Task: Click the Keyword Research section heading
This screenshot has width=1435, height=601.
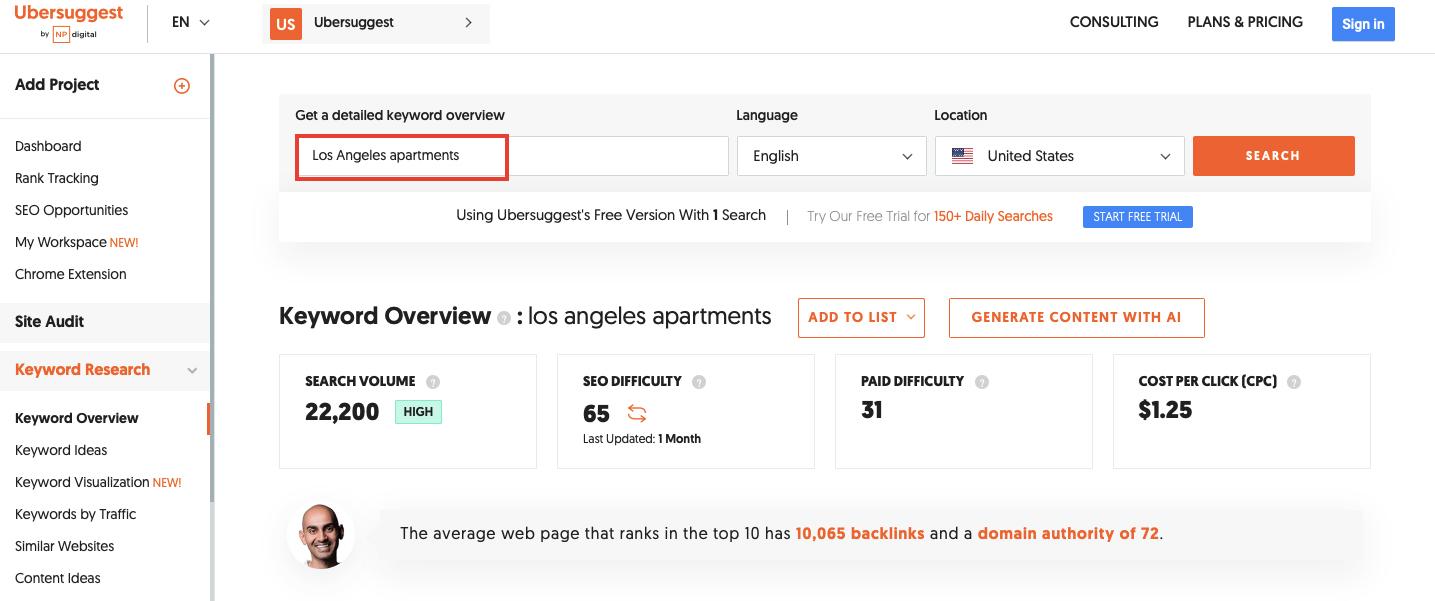Action: coord(83,370)
